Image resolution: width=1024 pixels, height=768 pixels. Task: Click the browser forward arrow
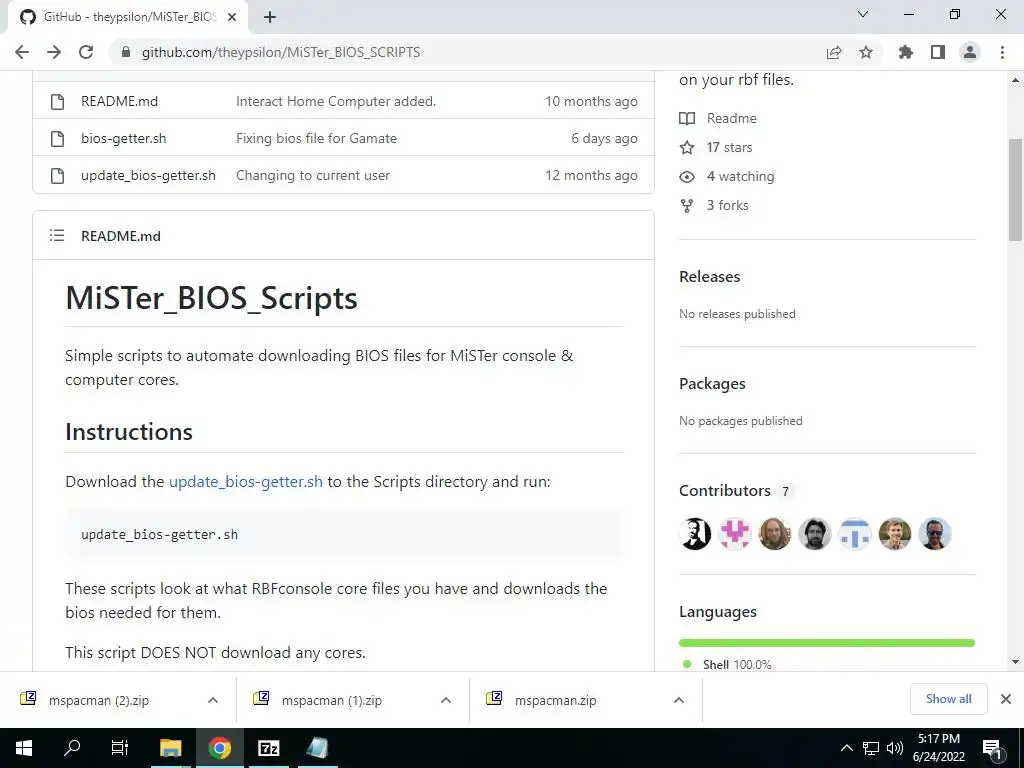(54, 52)
